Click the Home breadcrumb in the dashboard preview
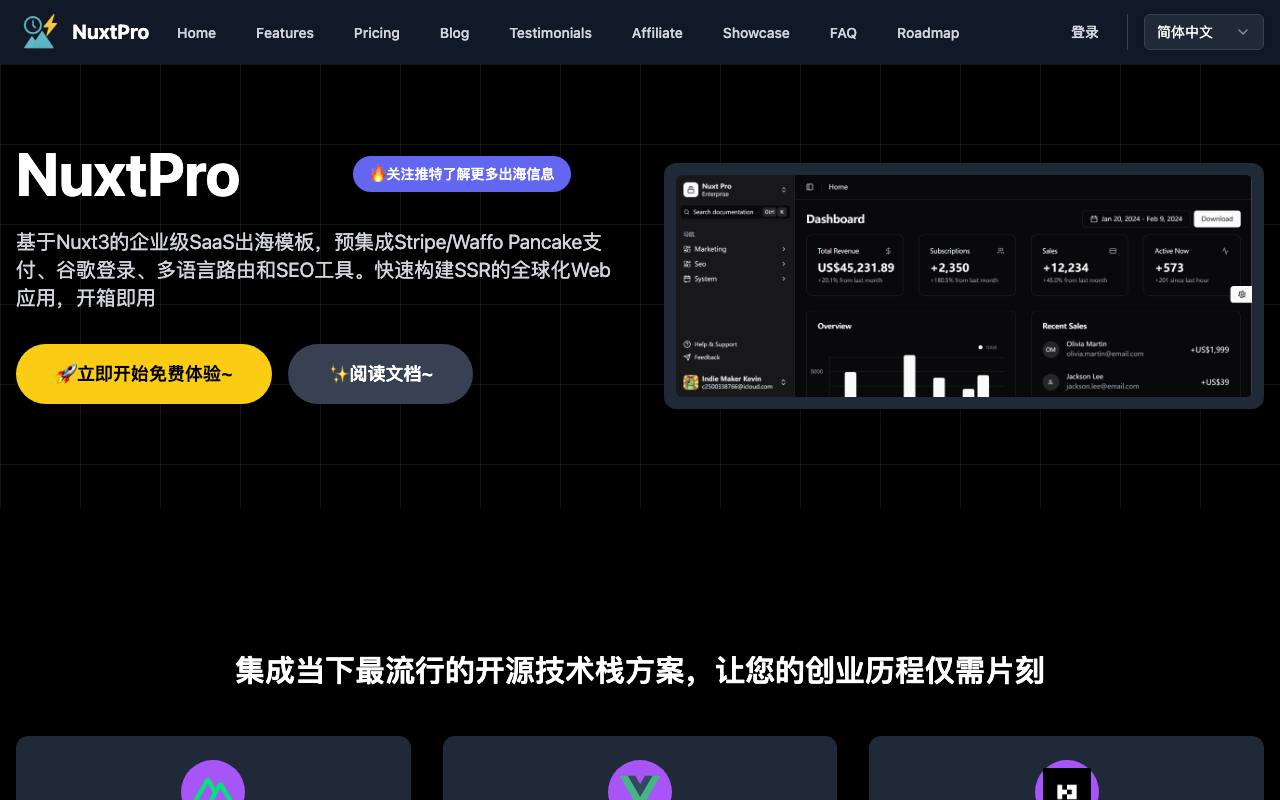 [838, 187]
